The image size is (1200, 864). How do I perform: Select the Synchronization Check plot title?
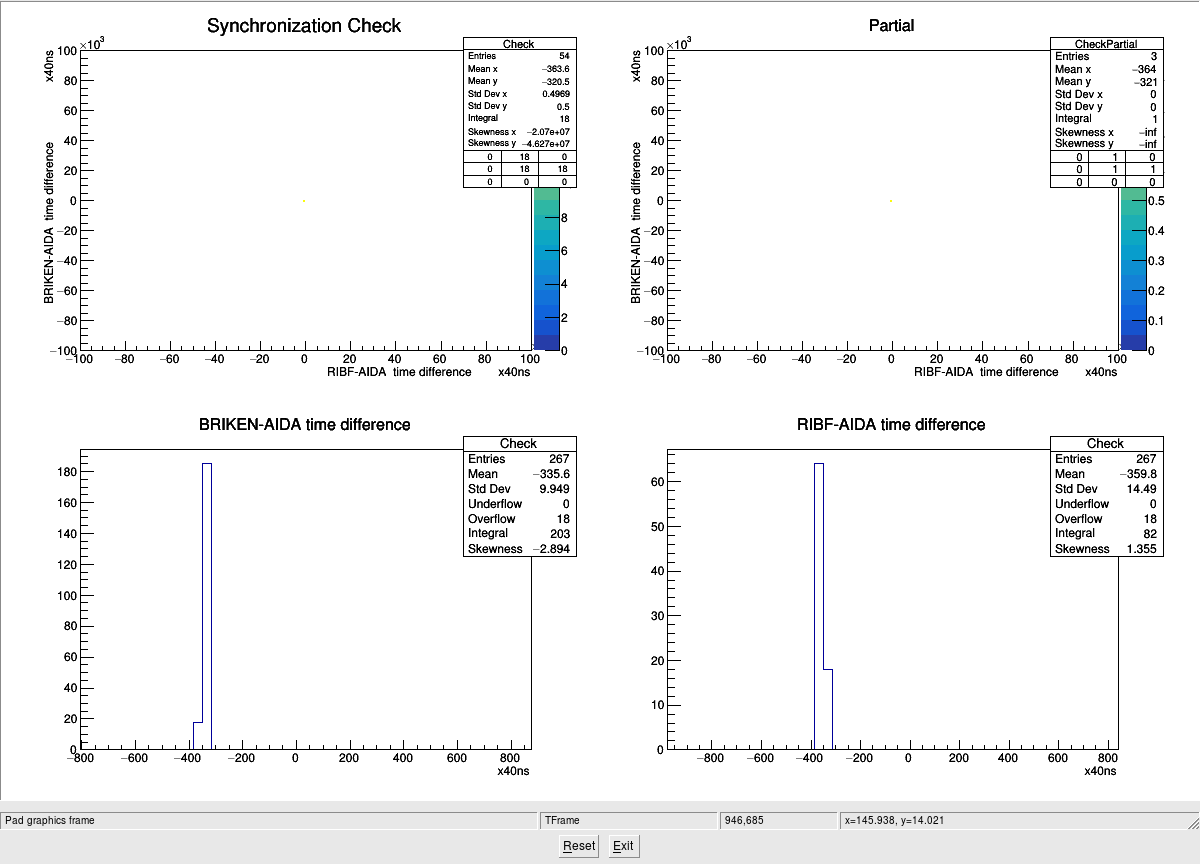point(304,26)
